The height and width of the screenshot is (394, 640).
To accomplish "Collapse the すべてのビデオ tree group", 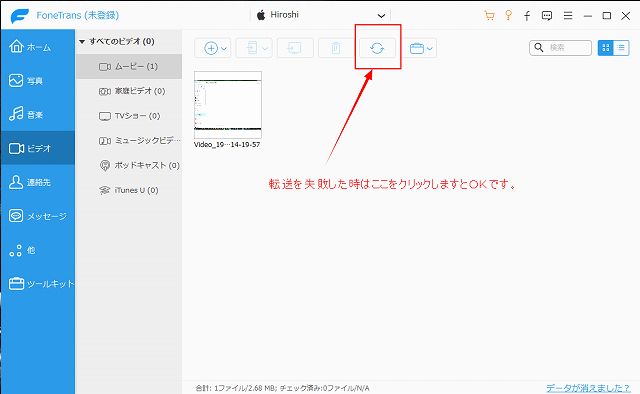I will point(82,42).
